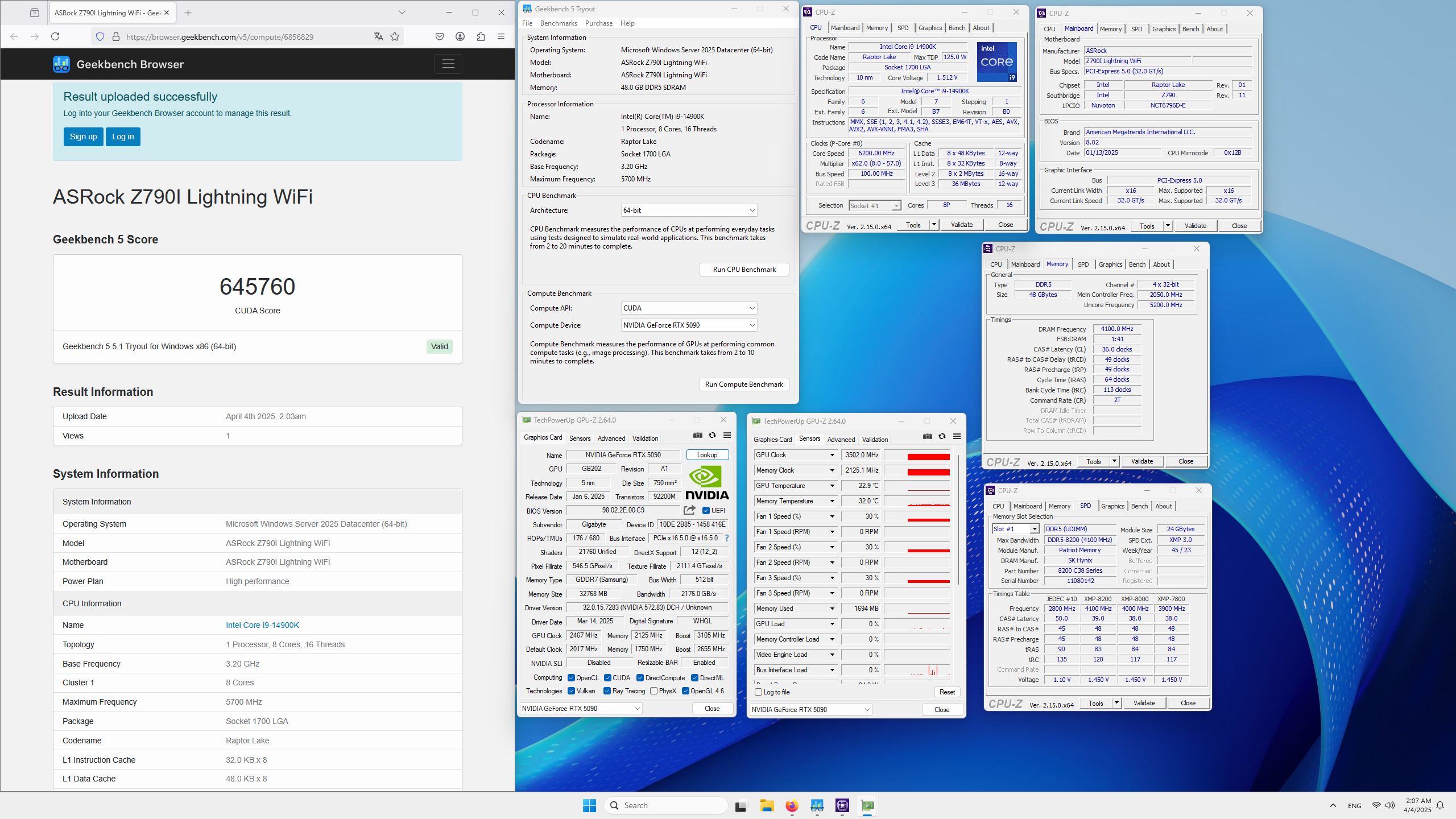Take GPU-Z Graphics Card screenshot with camera icon
The image size is (1456, 819).
click(698, 435)
